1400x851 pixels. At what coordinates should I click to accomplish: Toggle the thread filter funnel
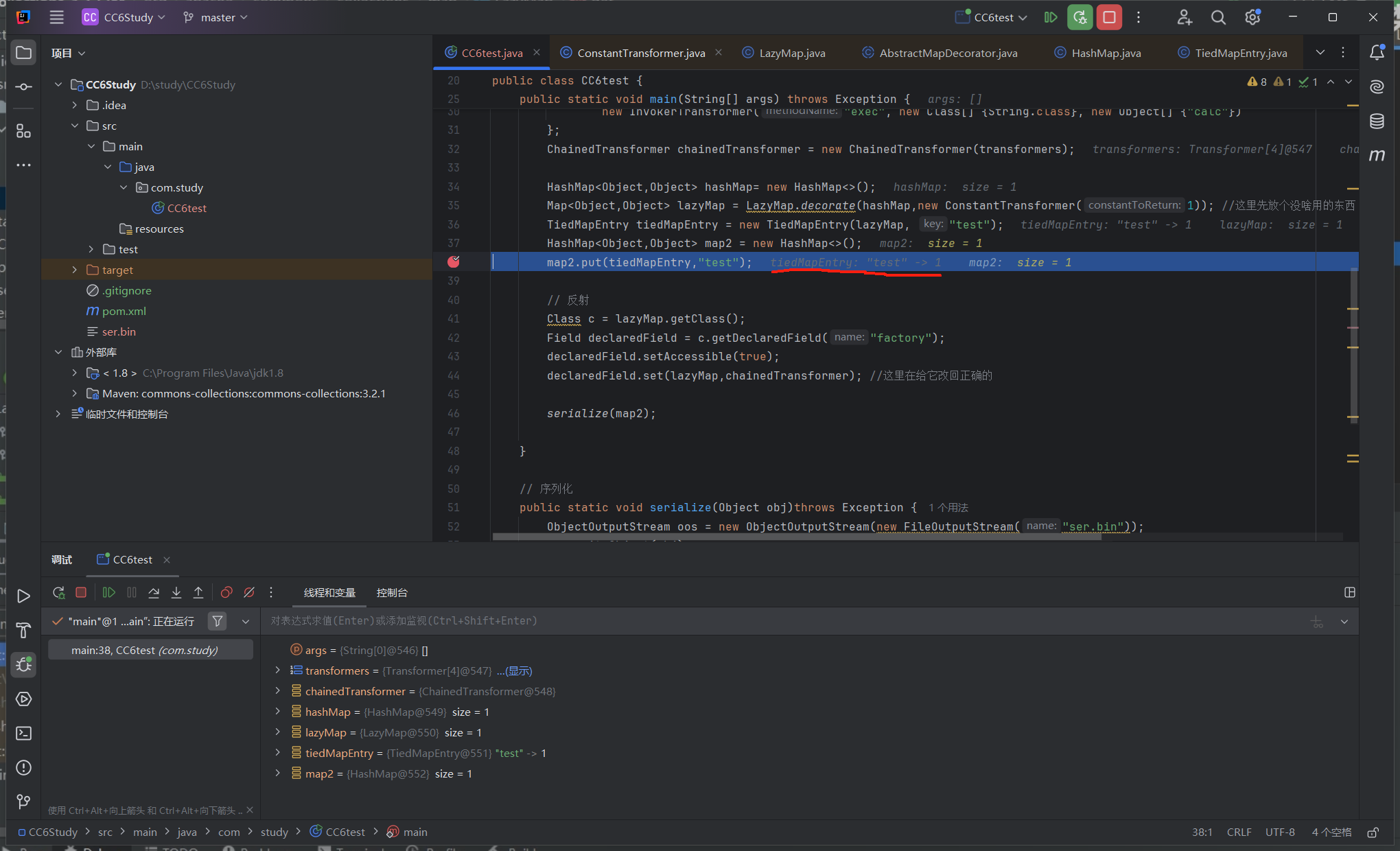tap(217, 621)
